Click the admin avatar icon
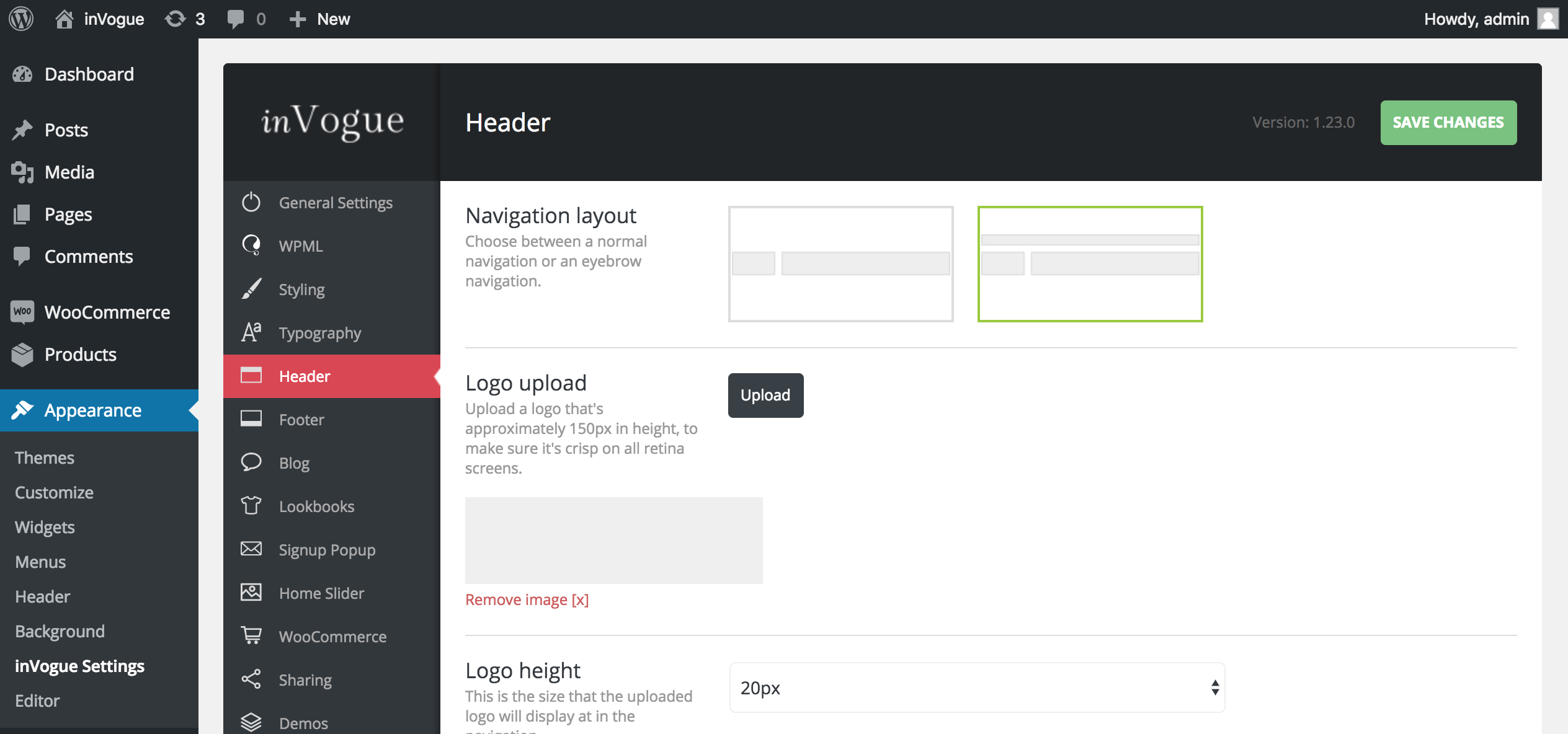 (1548, 19)
